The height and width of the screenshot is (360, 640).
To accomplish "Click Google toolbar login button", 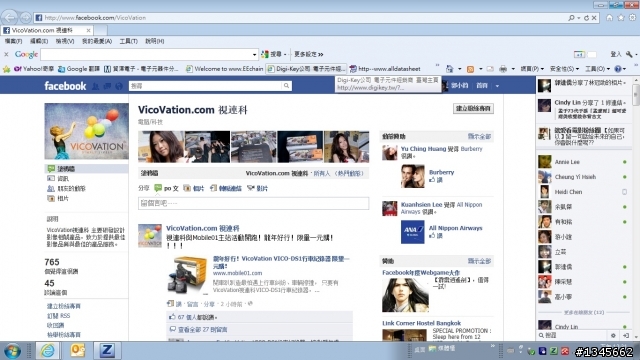I will click(x=616, y=54).
